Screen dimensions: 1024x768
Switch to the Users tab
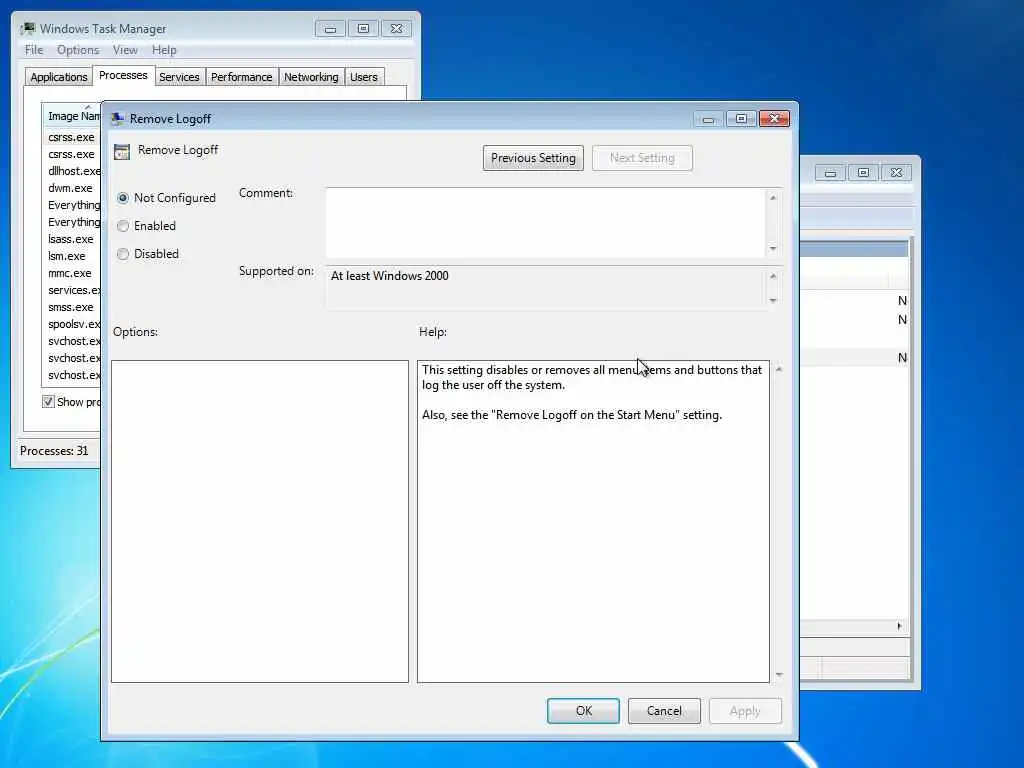coord(364,77)
